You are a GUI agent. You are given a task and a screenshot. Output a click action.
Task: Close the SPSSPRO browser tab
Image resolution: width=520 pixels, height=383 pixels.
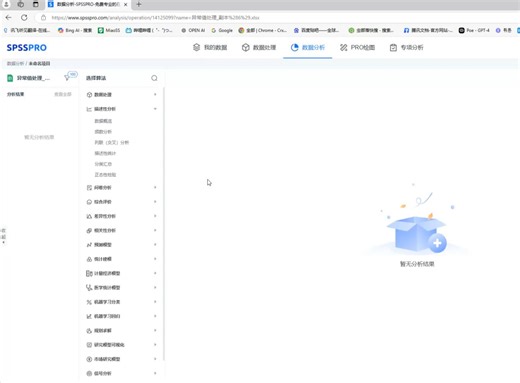click(x=126, y=5)
